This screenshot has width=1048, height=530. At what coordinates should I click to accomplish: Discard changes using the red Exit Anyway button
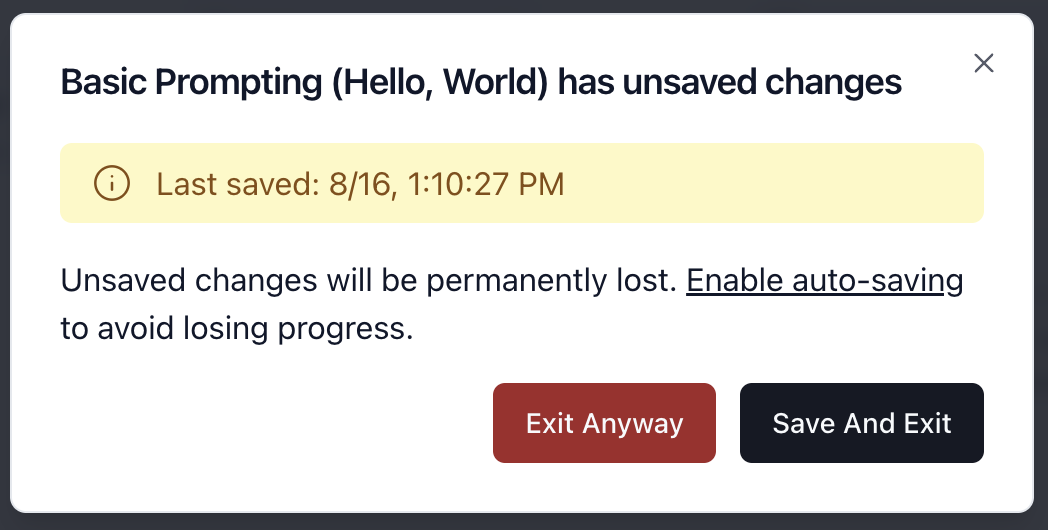click(x=604, y=423)
